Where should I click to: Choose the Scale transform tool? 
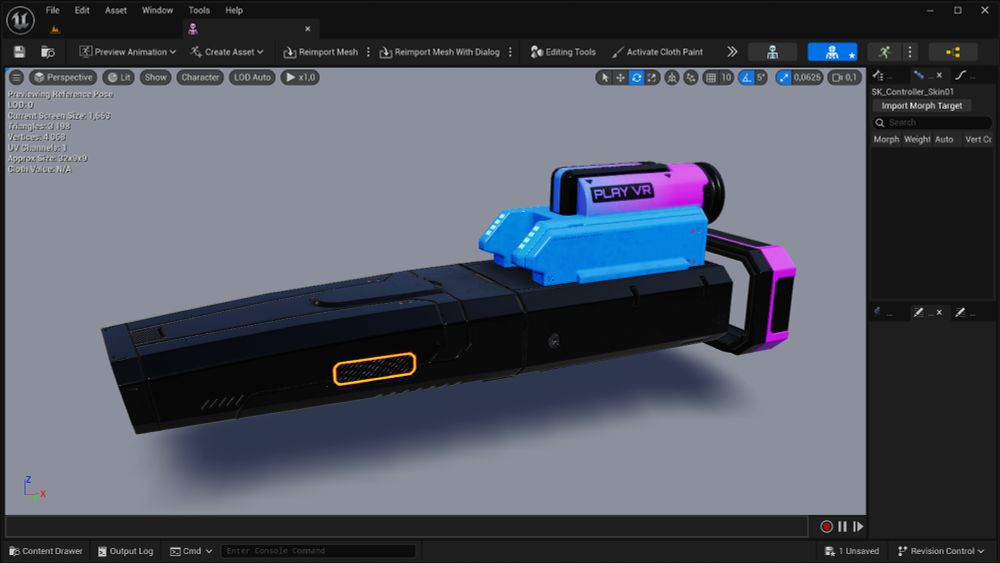pyautogui.click(x=652, y=78)
